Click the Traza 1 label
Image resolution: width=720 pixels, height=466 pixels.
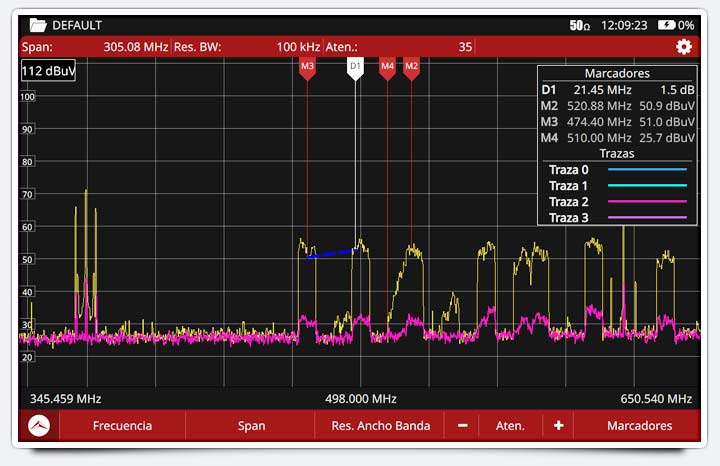click(568, 186)
